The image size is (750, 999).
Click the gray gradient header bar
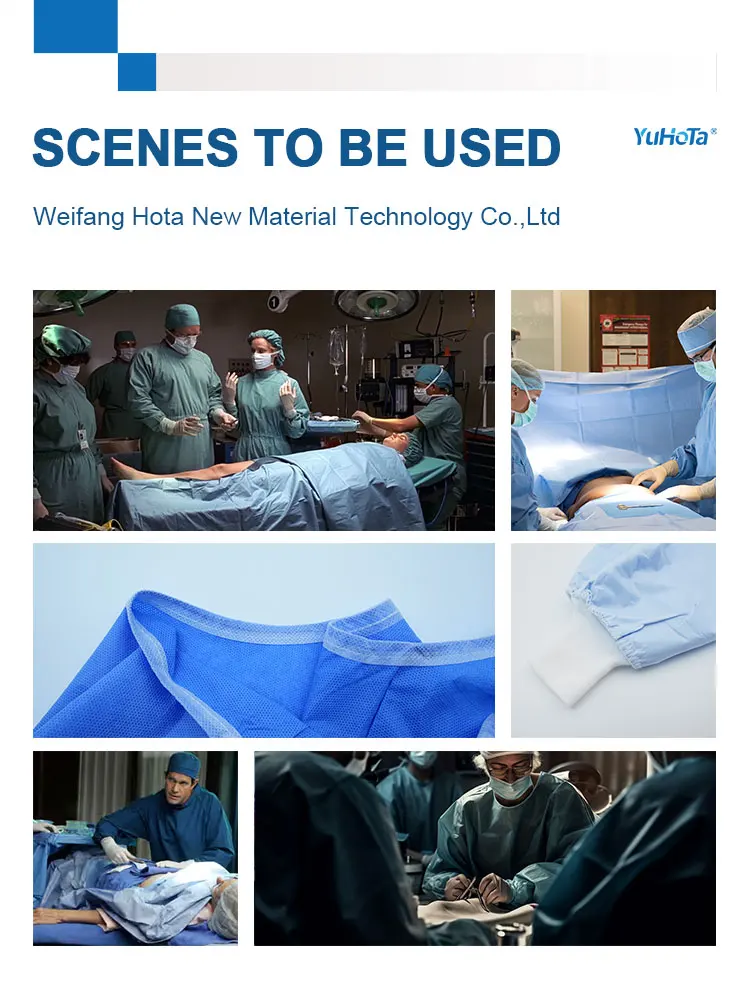pyautogui.click(x=436, y=71)
